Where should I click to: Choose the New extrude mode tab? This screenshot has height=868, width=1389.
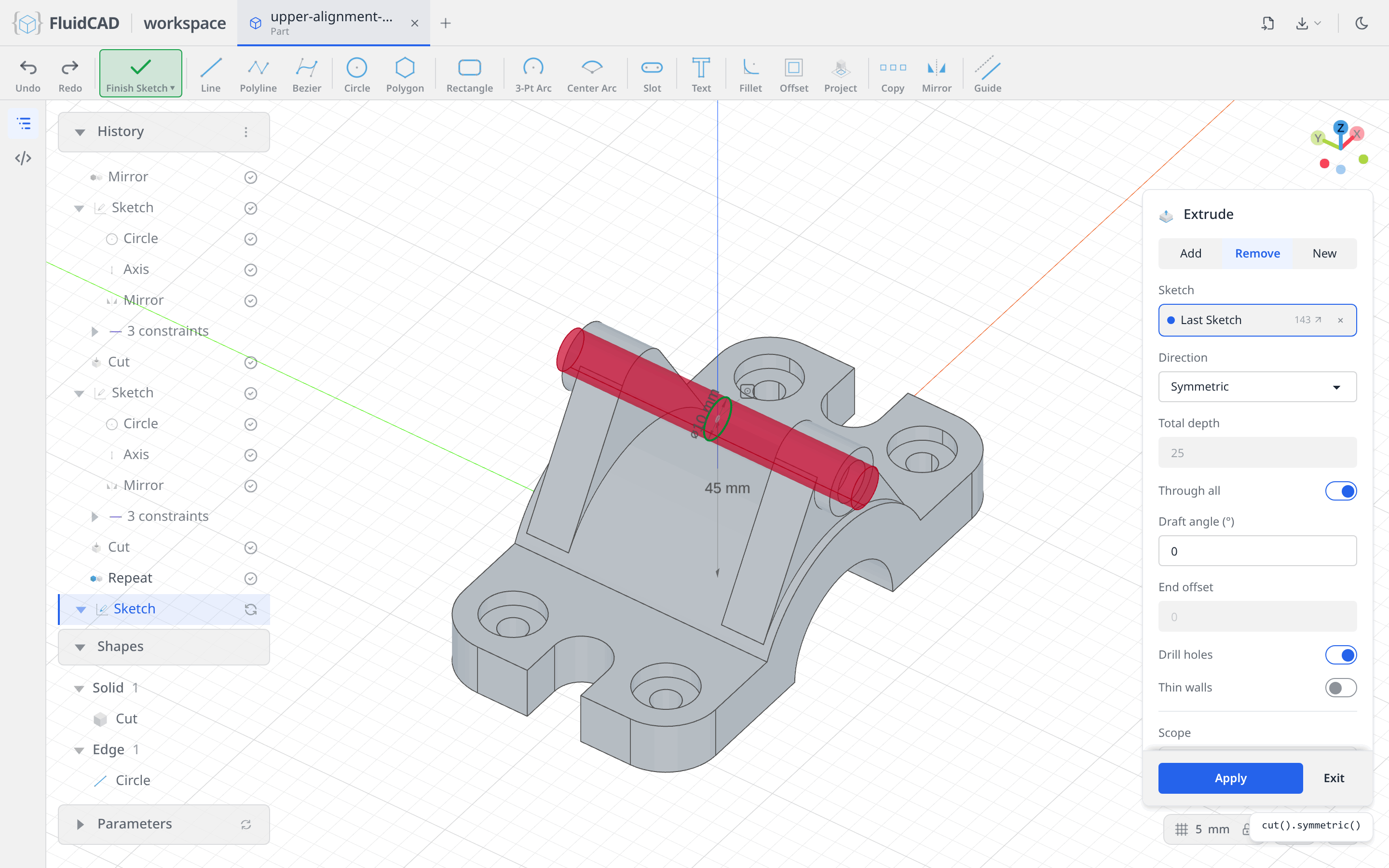pos(1324,253)
